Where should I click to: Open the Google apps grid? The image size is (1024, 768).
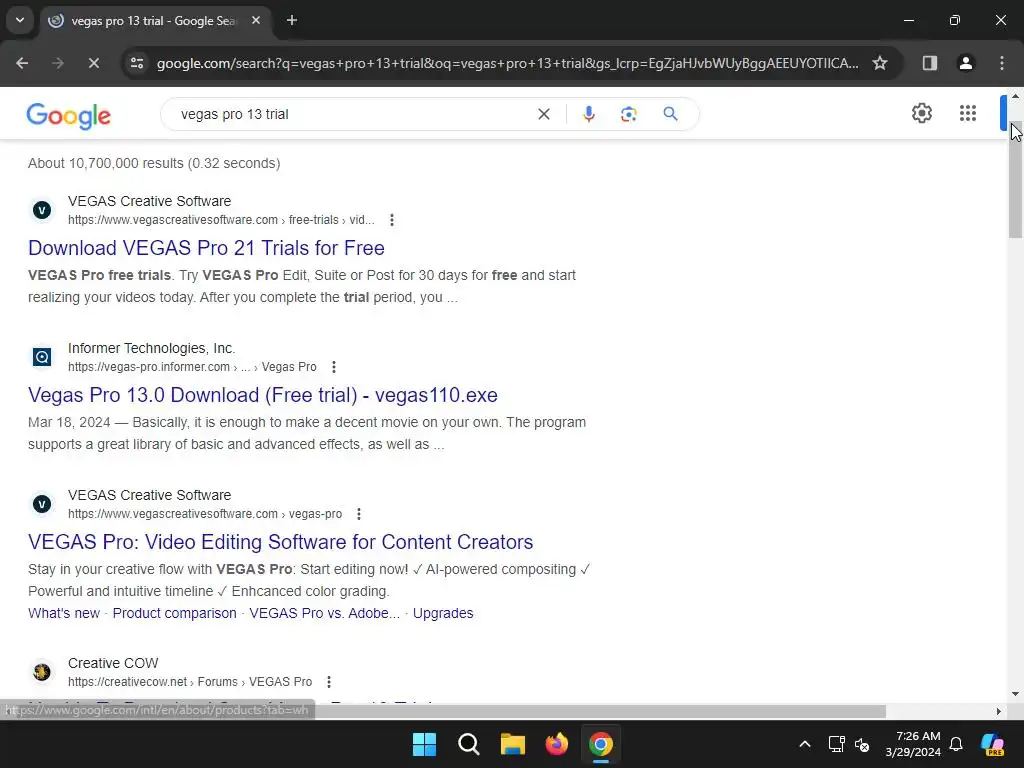(x=968, y=113)
